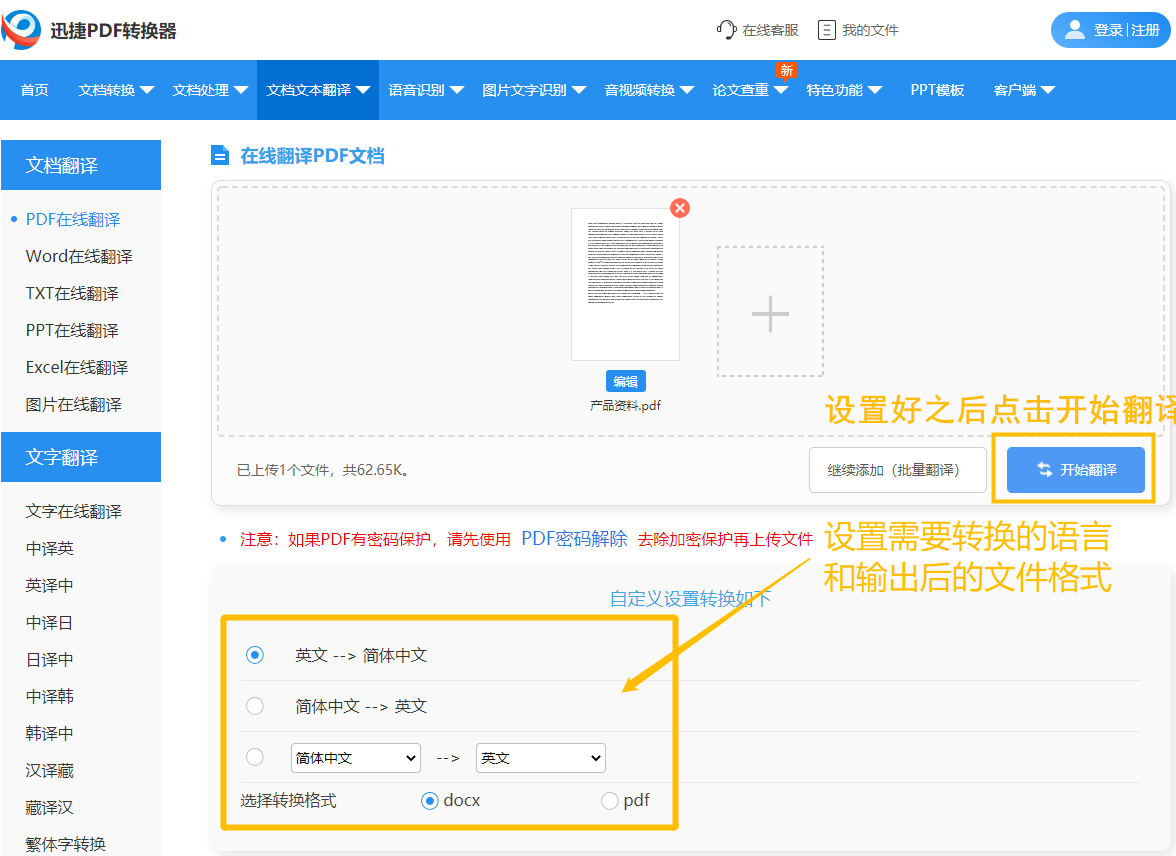Click the 迅捷PDF转换器 logo icon
The width and height of the screenshot is (1176, 856).
tap(21, 30)
